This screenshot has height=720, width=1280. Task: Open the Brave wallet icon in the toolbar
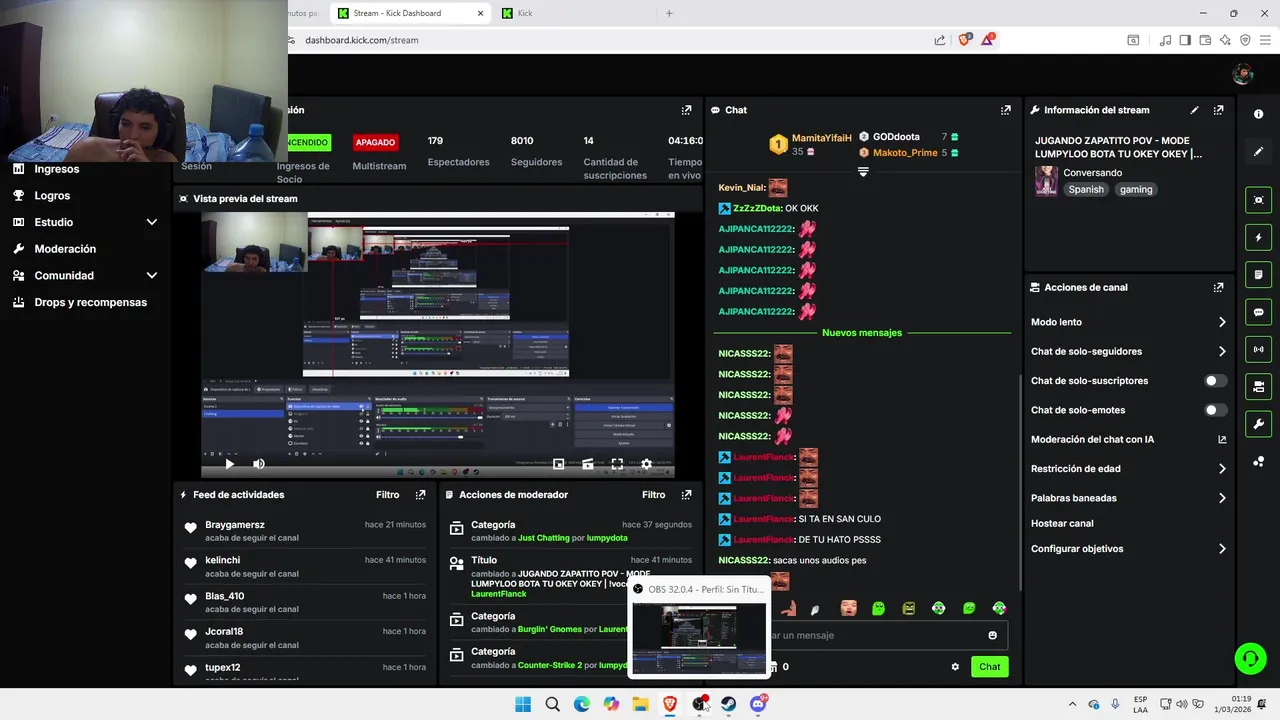(1205, 40)
